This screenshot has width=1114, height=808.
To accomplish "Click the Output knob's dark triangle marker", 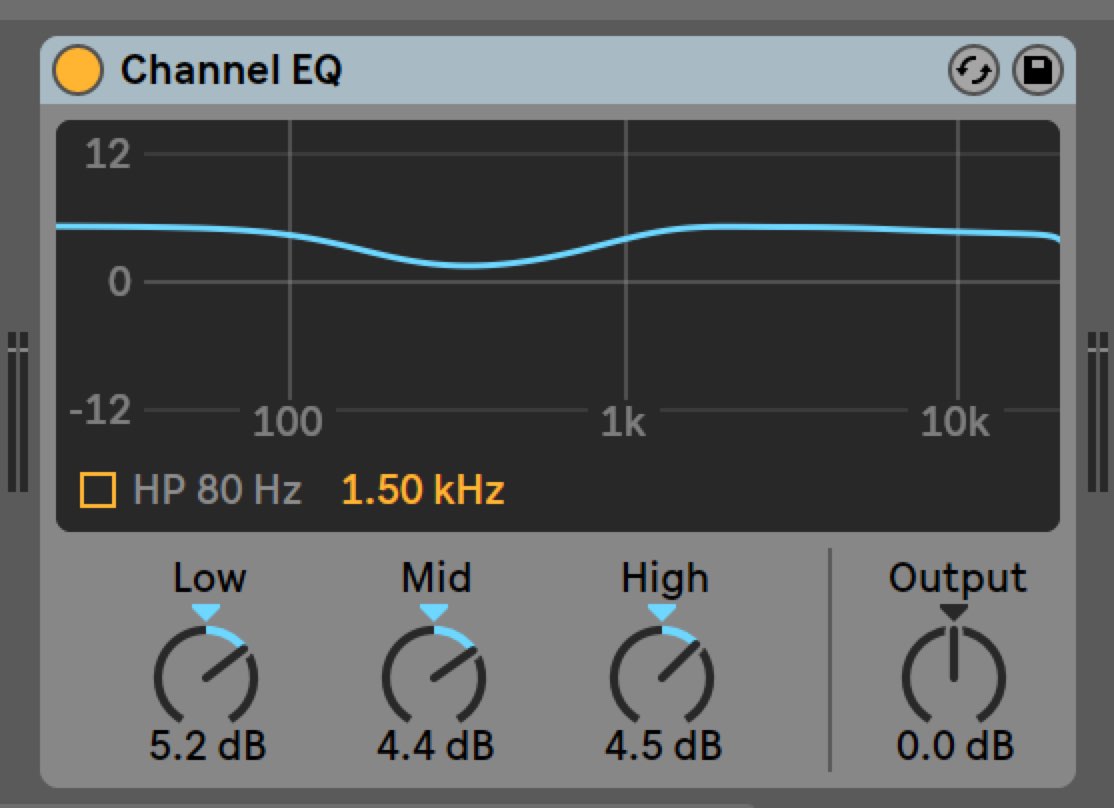I will click(954, 613).
